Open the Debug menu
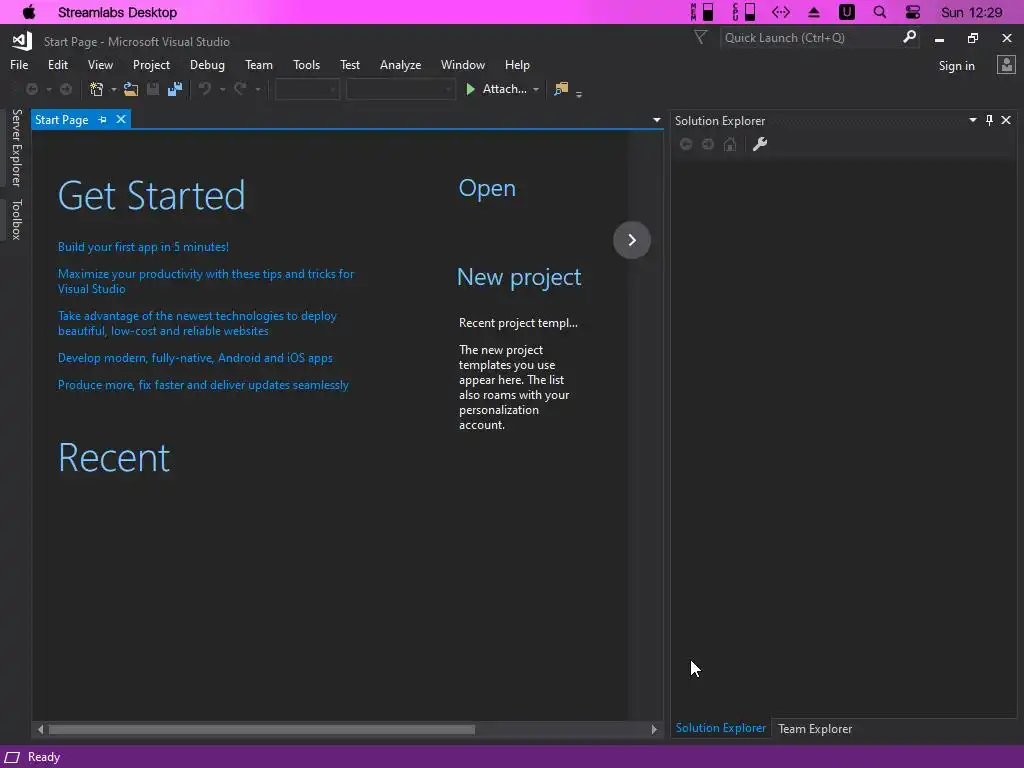Screen dimensions: 1024x768 click(207, 65)
